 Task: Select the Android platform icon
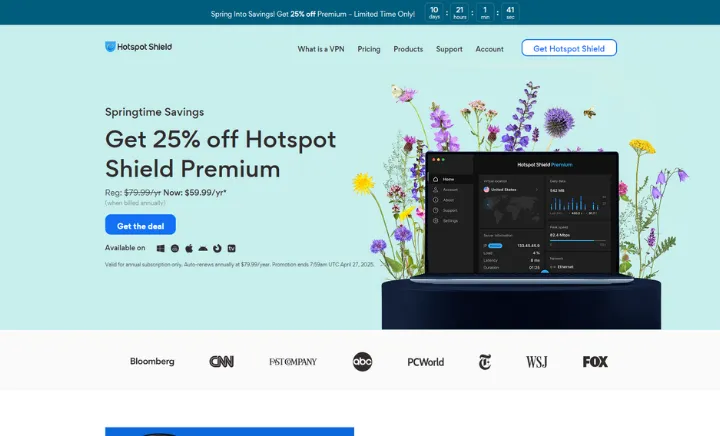point(203,248)
